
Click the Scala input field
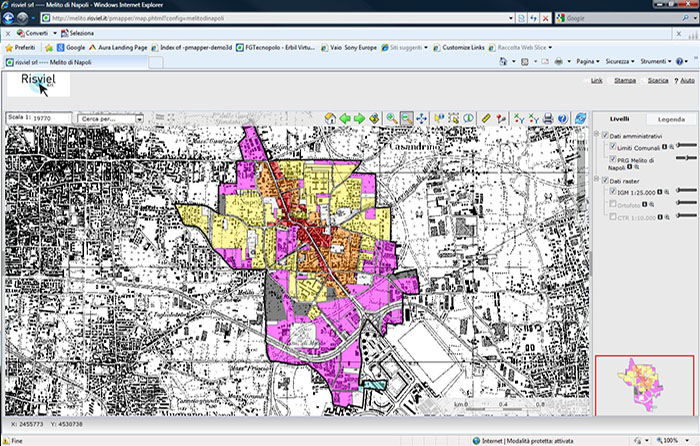(50, 118)
